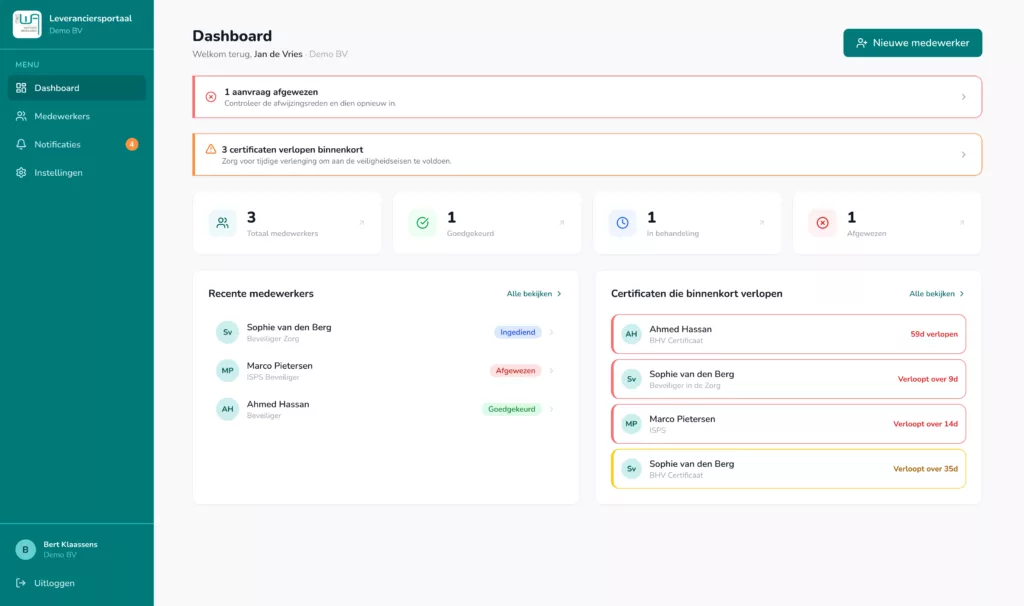The image size is (1024, 606).
Task: Click Ahmed Hassan avatar in certificates list
Action: coord(631,334)
